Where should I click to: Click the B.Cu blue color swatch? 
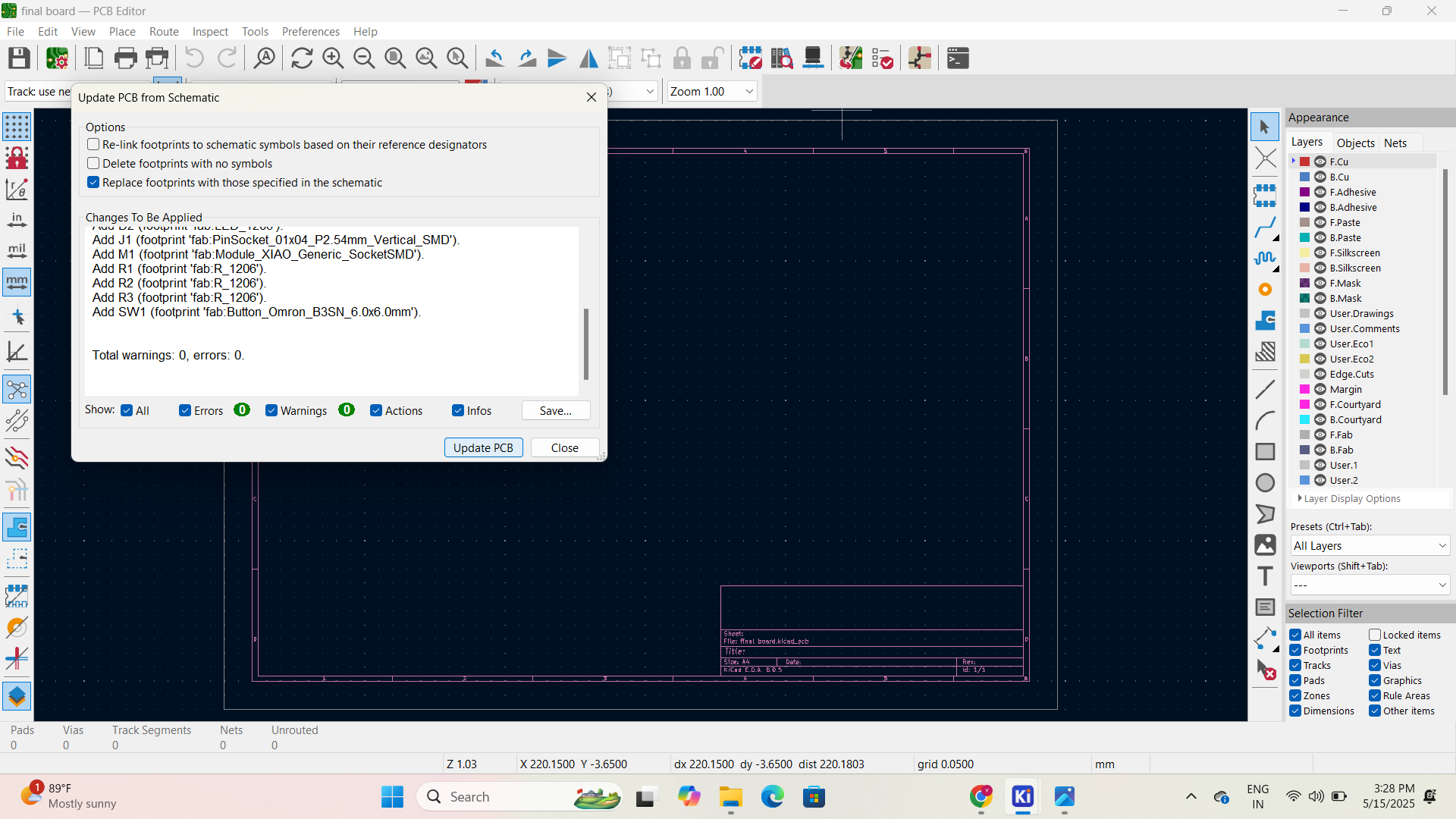tap(1305, 177)
